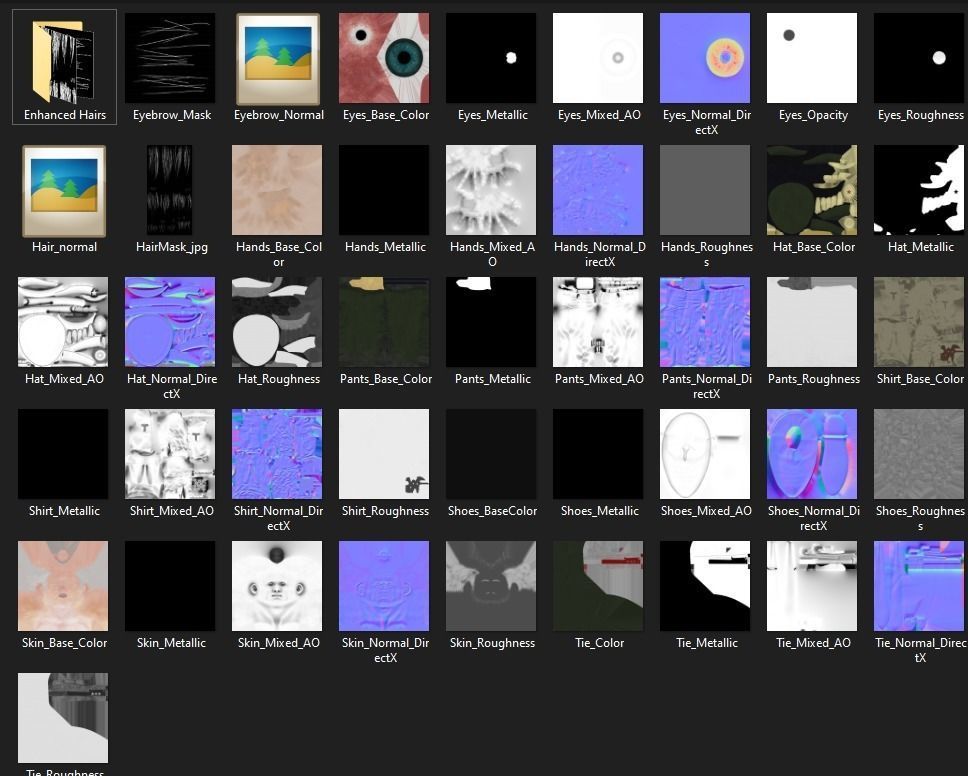Click the 'Hat_Base_Color' file name text

click(x=814, y=247)
